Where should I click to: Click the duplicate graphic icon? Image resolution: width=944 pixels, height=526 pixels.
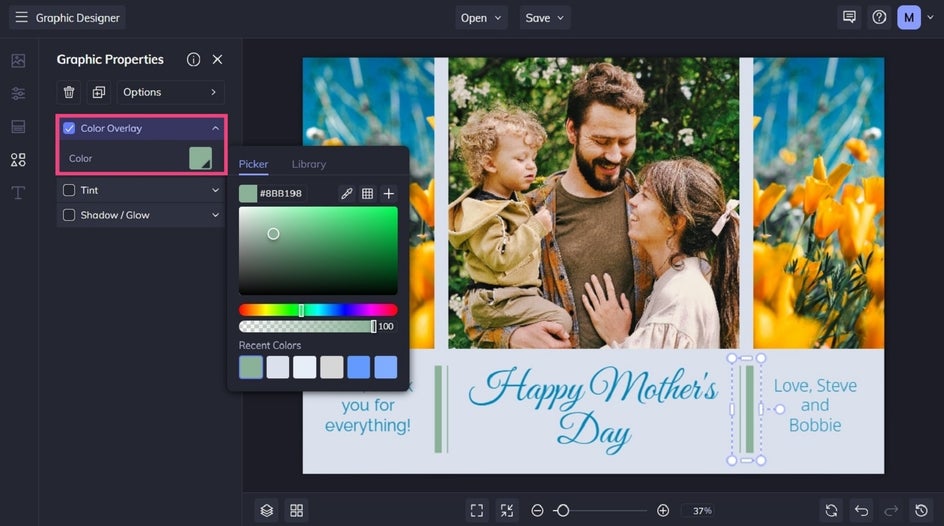[x=99, y=92]
